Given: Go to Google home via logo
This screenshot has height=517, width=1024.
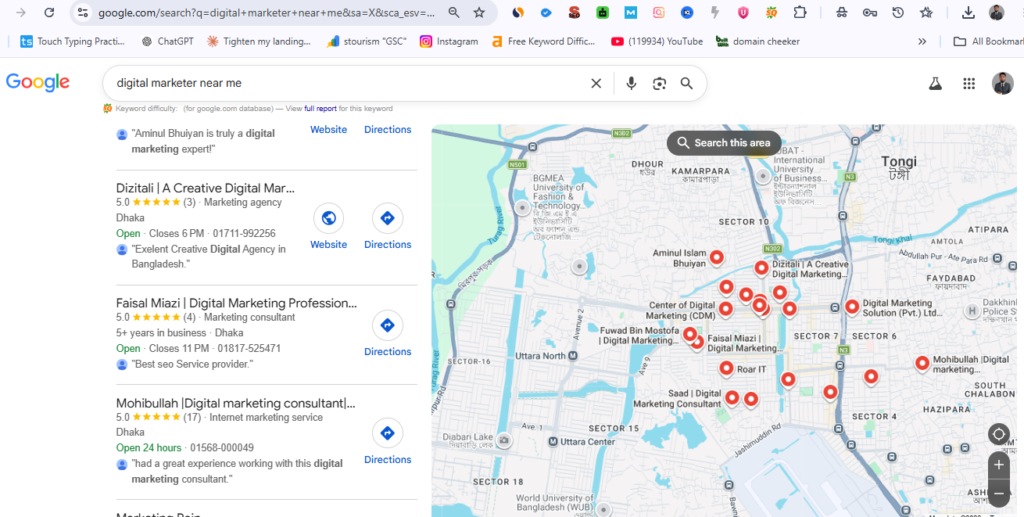Looking at the screenshot, I should pyautogui.click(x=38, y=82).
